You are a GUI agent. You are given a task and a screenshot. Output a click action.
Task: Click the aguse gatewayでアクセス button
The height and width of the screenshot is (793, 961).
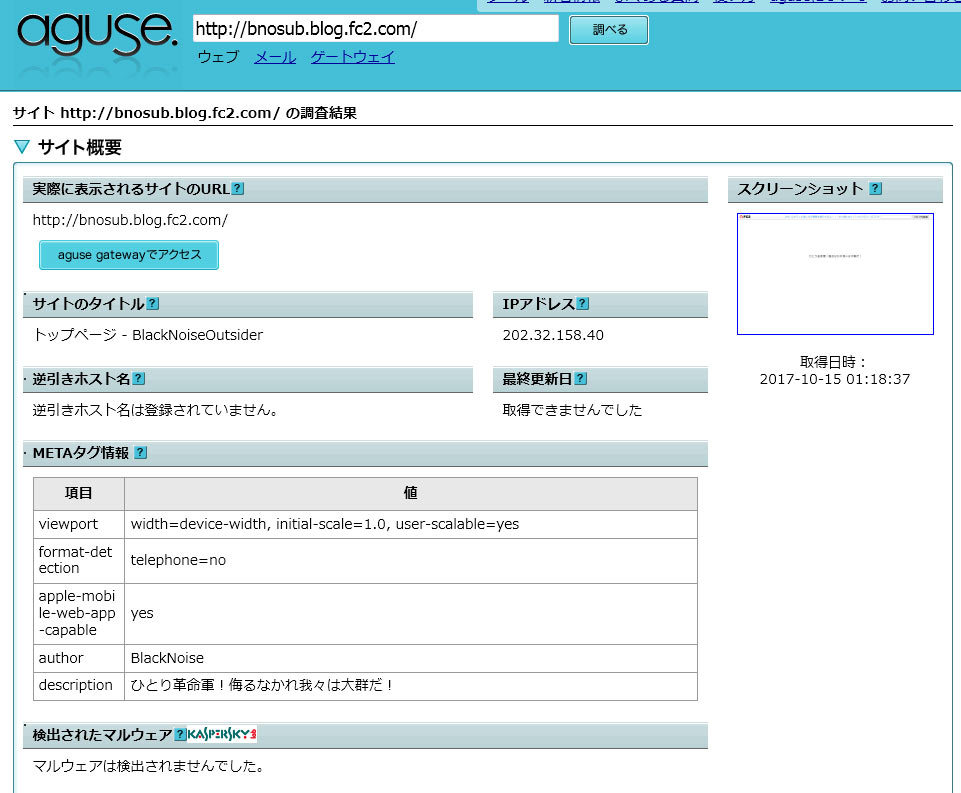[x=129, y=255]
